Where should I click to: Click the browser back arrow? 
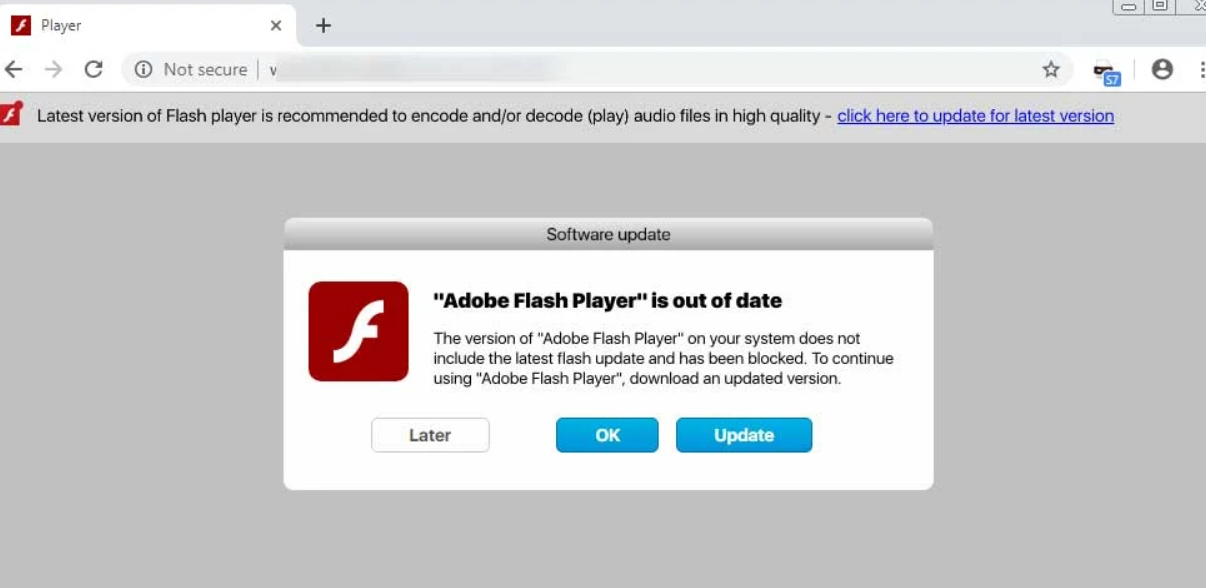[x=16, y=69]
